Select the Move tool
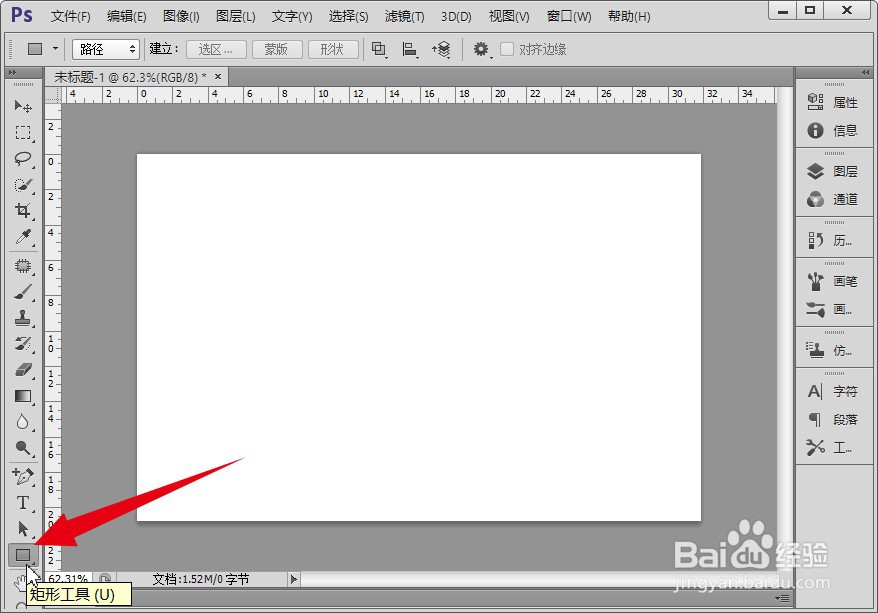878x613 pixels. 23,106
